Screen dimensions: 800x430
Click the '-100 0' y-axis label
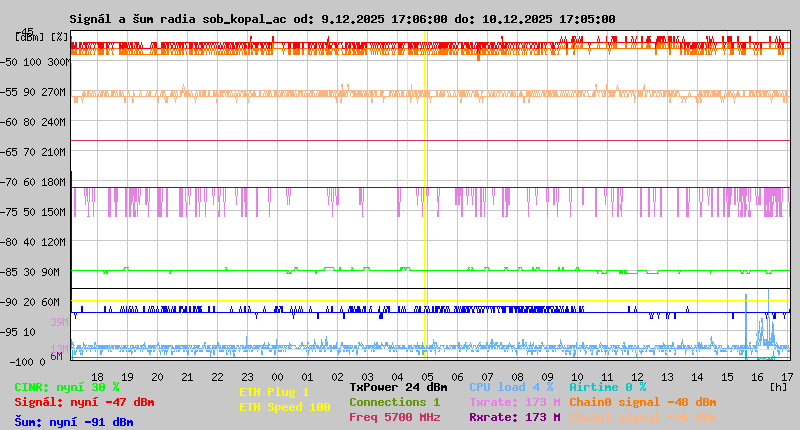28,362
